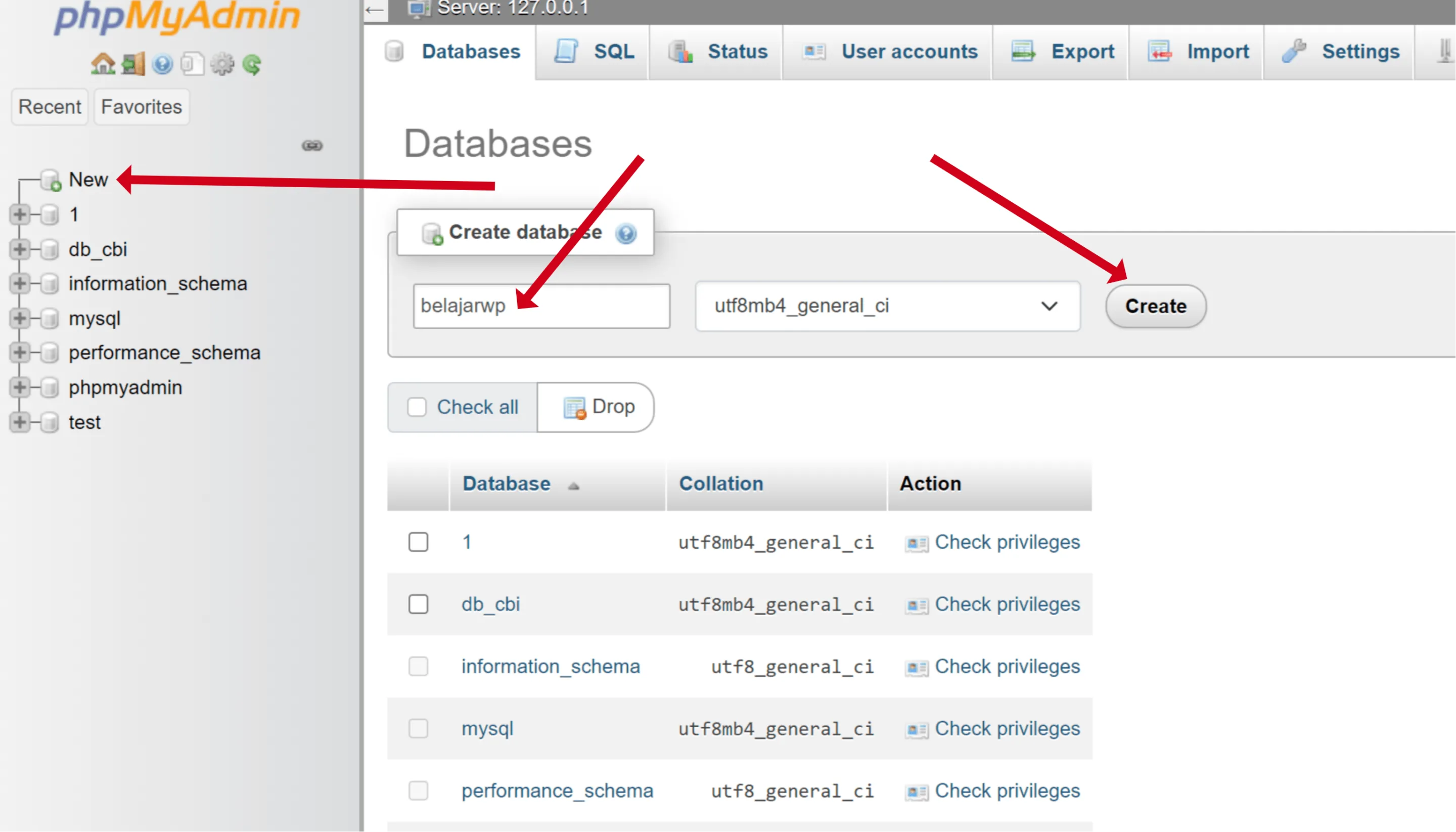The width and height of the screenshot is (1456, 832).
Task: Open navigation panel settings gear icon
Action: pos(222,64)
